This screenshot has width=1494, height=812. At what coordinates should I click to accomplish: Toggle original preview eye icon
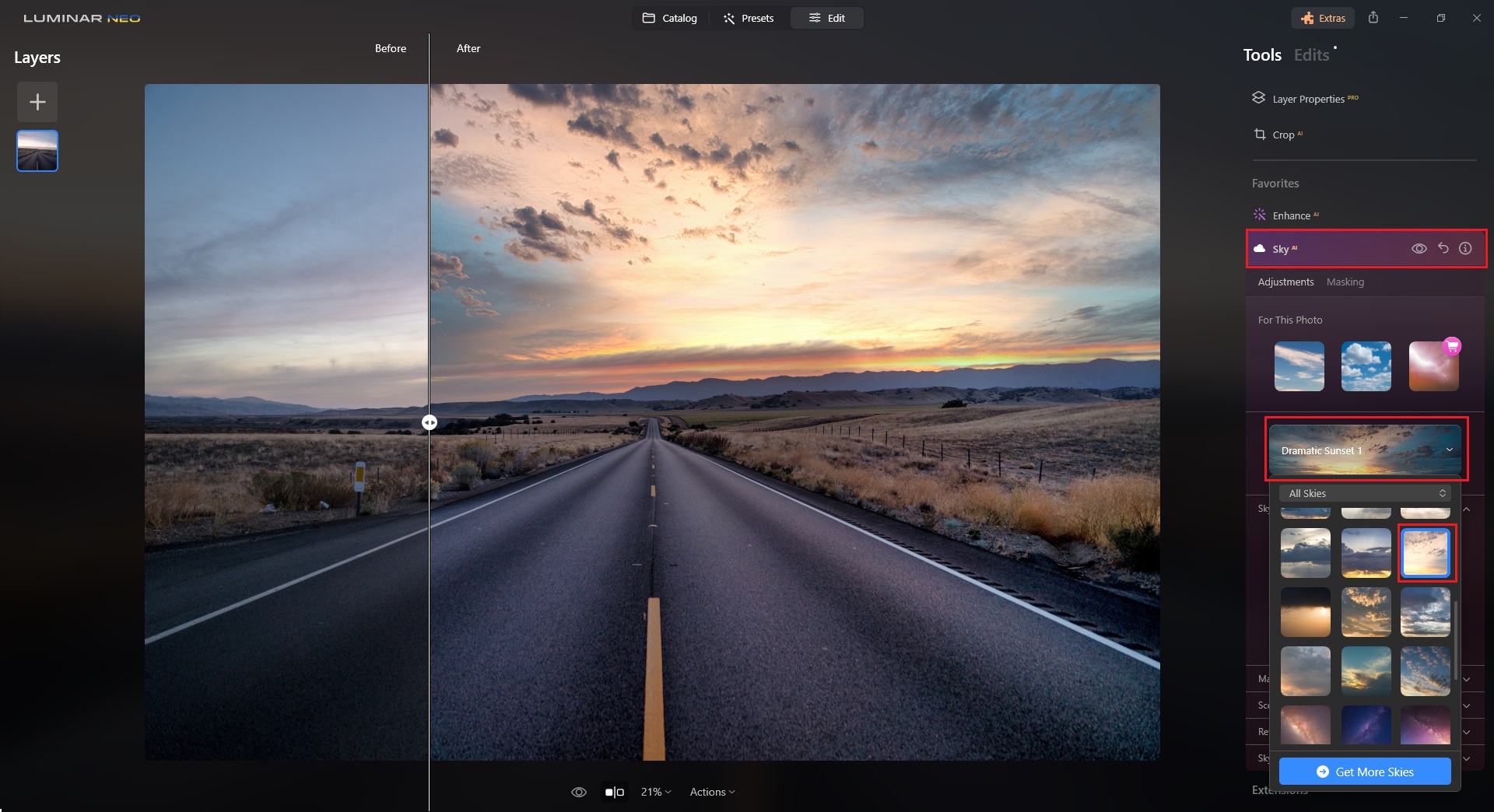(x=579, y=792)
